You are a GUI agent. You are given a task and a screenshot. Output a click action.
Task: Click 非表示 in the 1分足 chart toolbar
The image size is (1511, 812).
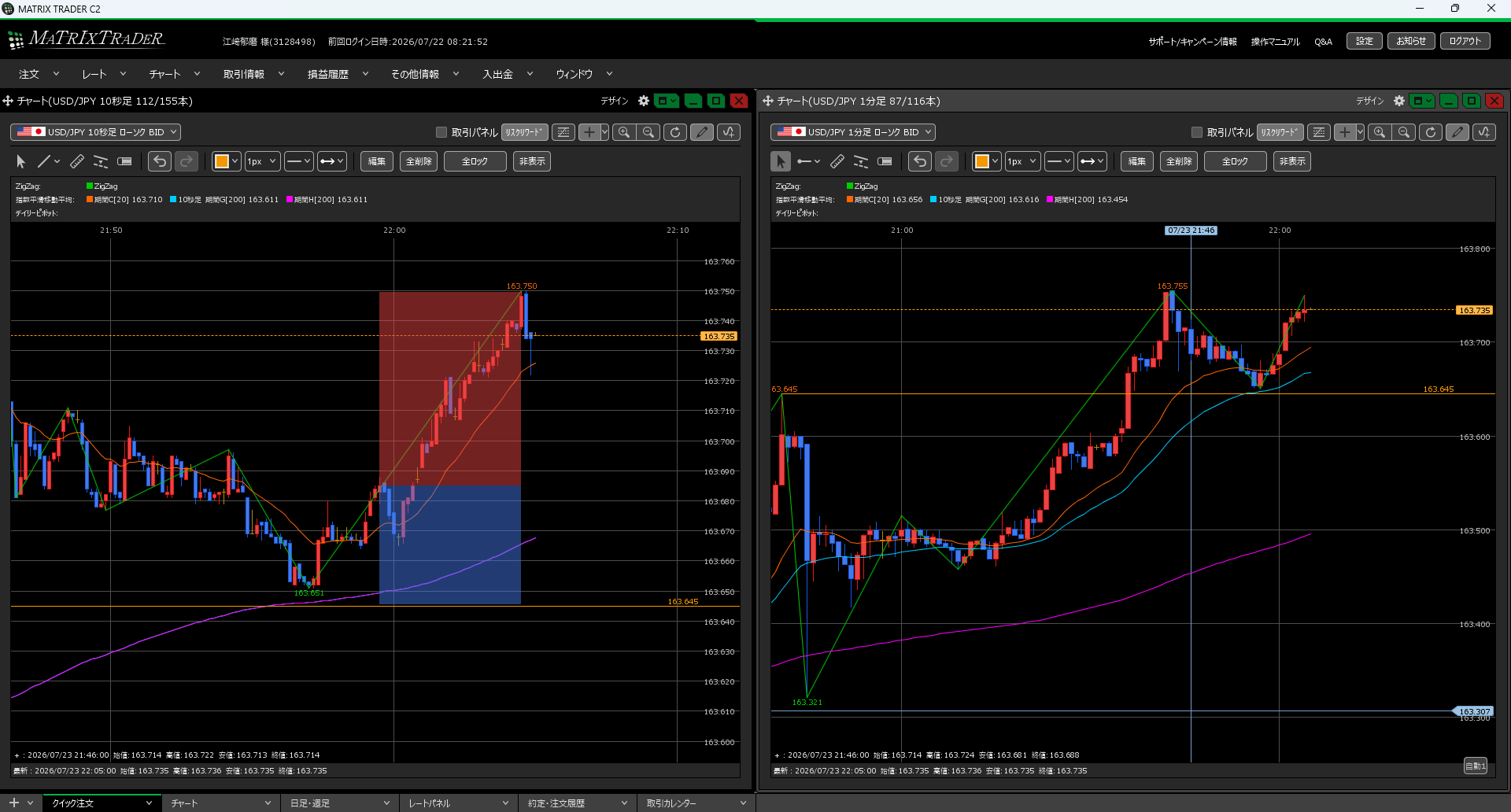pyautogui.click(x=1292, y=161)
